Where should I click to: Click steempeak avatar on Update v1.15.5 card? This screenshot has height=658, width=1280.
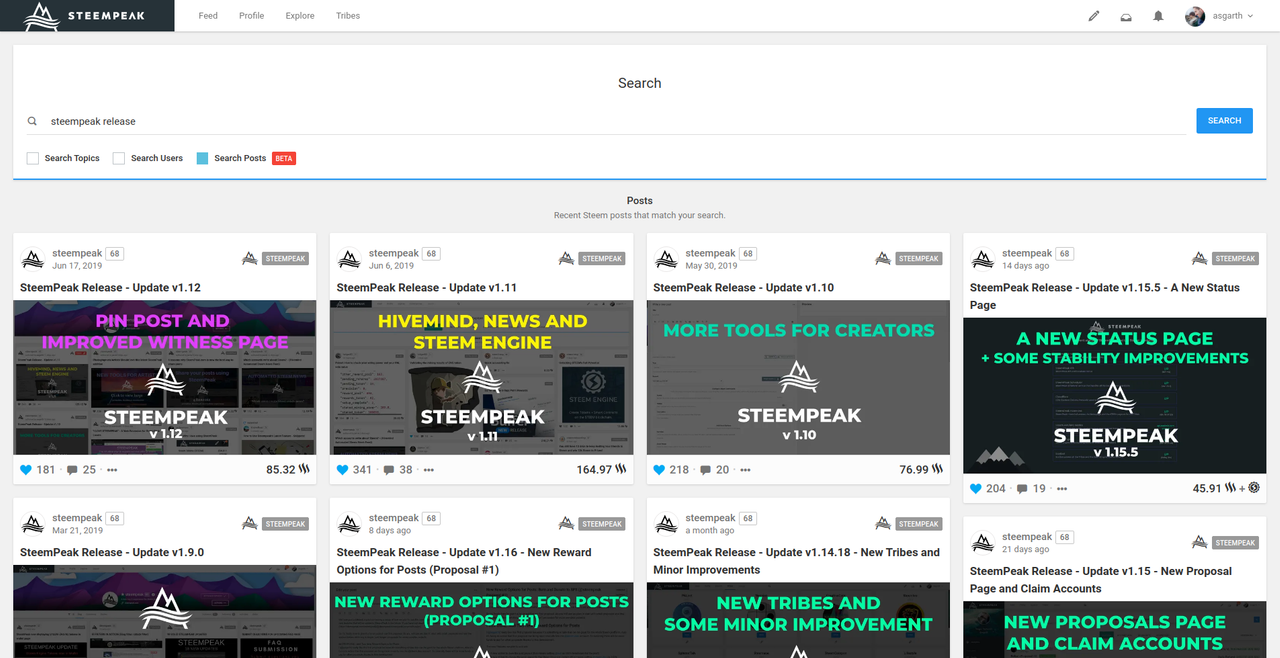(x=983, y=259)
